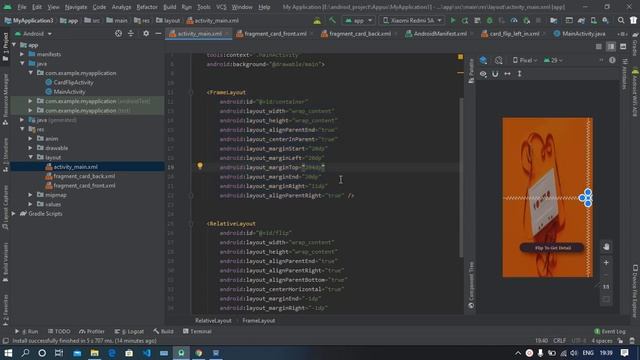This screenshot has height=360, width=640.
Task: Open the Android view dropdown in project panel
Action: pyautogui.click(x=33, y=34)
